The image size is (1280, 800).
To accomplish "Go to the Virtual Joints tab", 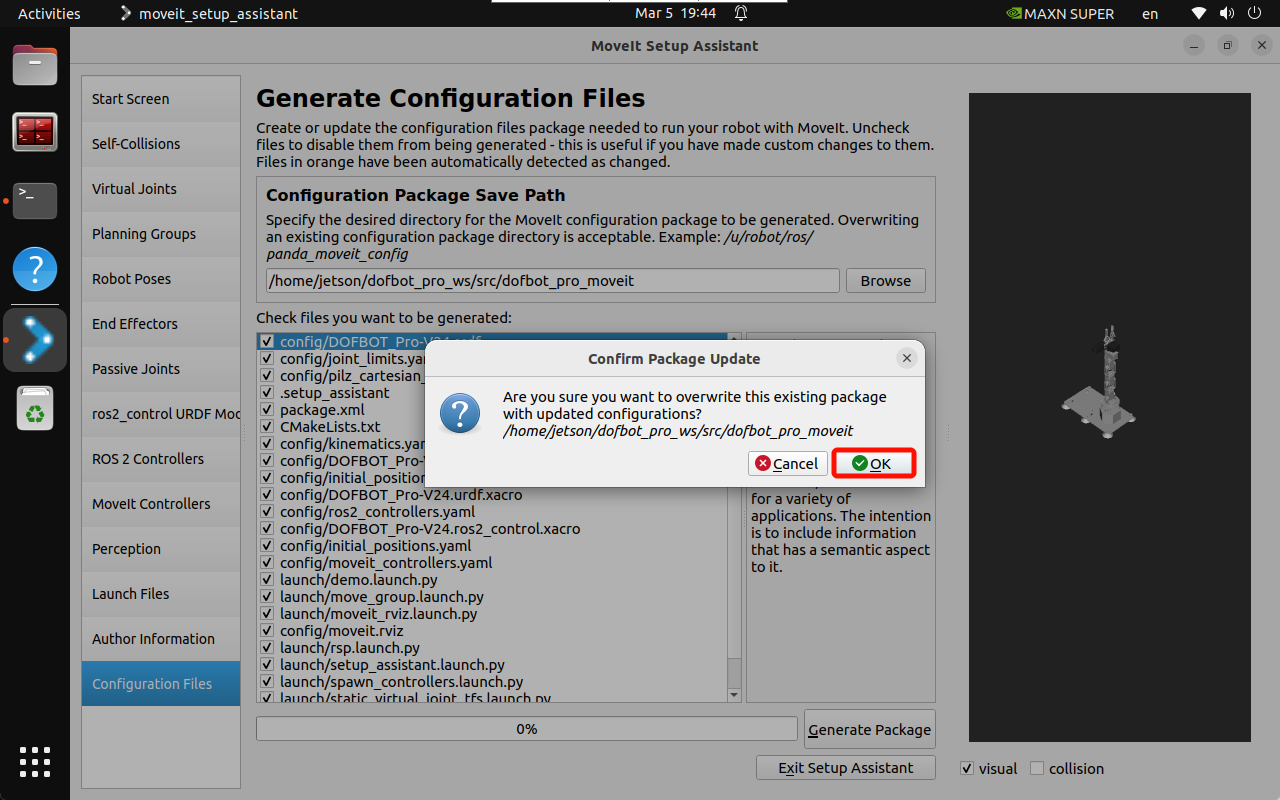I will (x=161, y=189).
